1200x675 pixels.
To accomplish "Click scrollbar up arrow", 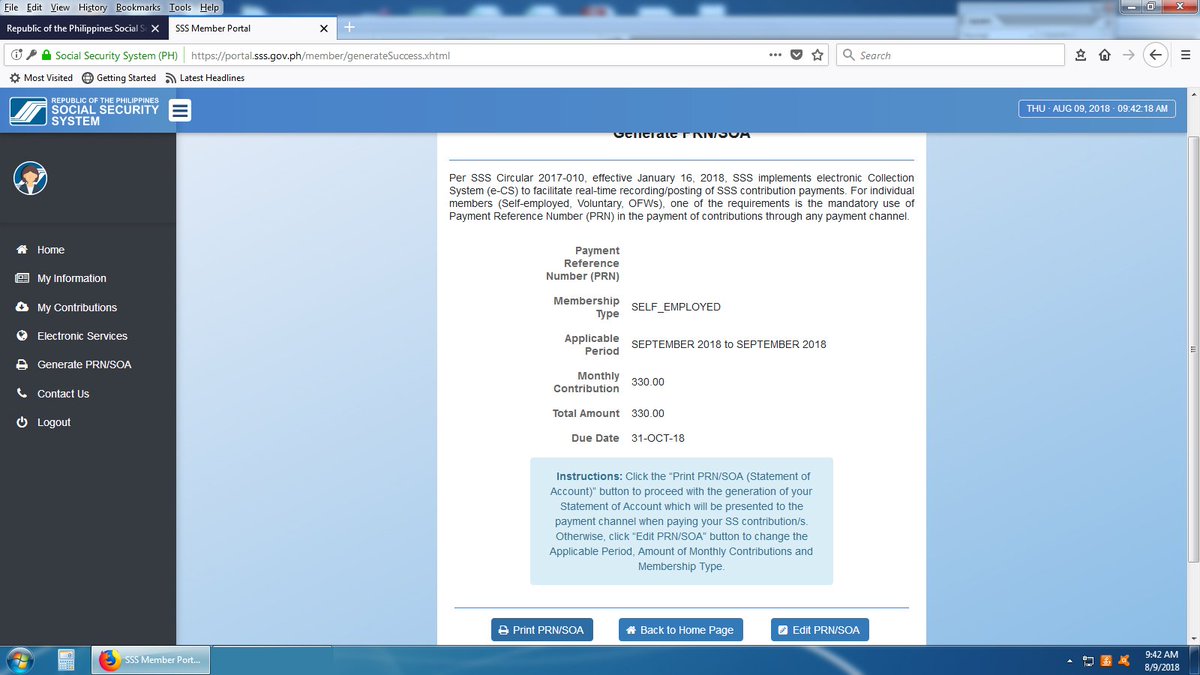I will point(1192,95).
